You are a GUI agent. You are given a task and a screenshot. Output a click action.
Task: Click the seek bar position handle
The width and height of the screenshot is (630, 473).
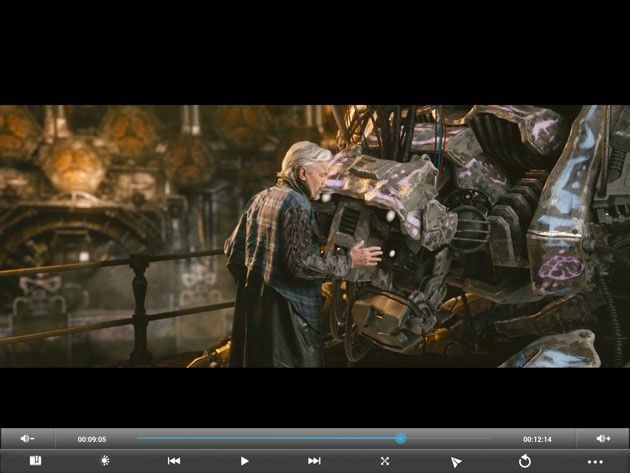coord(400,438)
